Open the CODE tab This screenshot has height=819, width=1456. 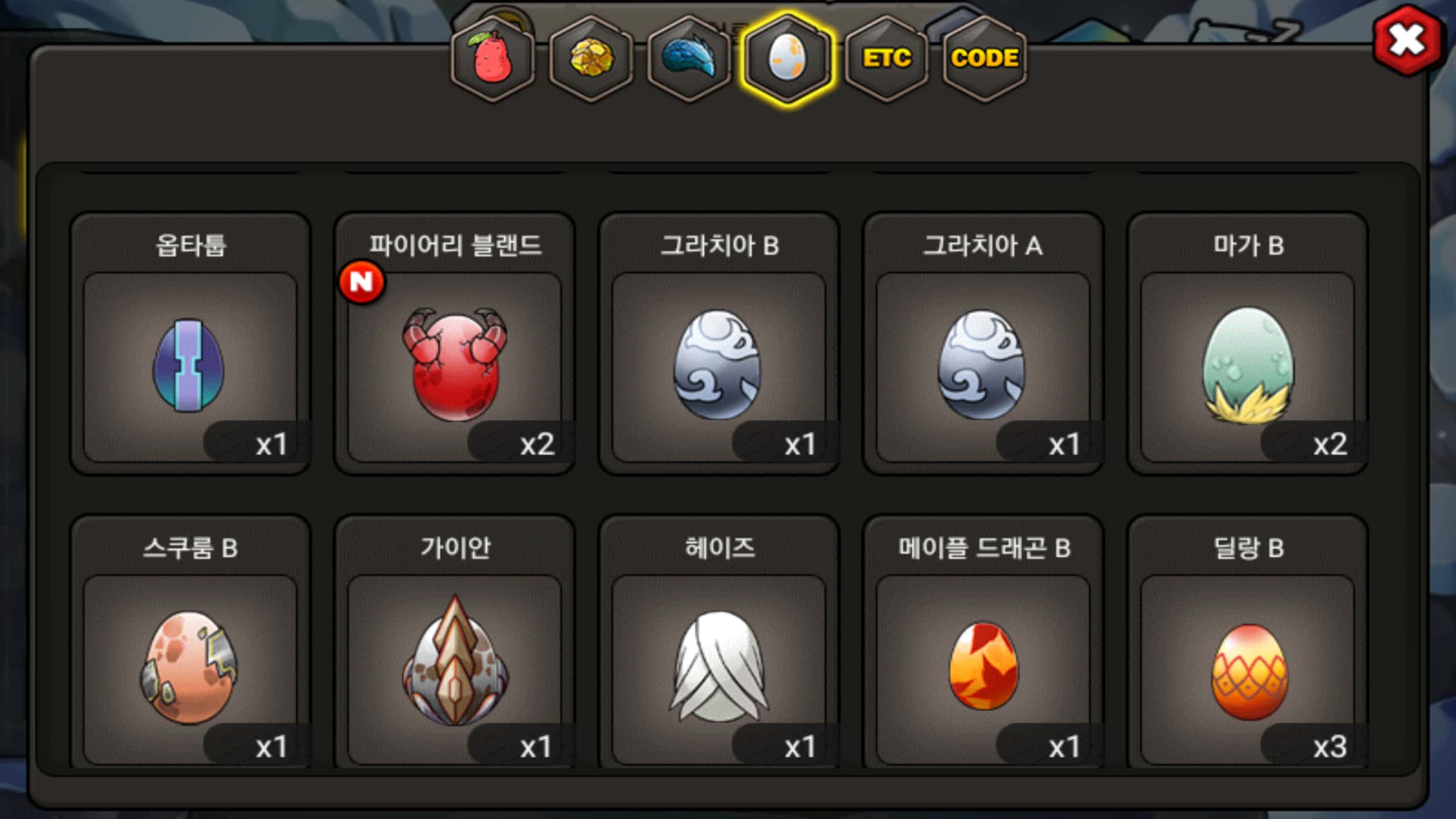985,59
